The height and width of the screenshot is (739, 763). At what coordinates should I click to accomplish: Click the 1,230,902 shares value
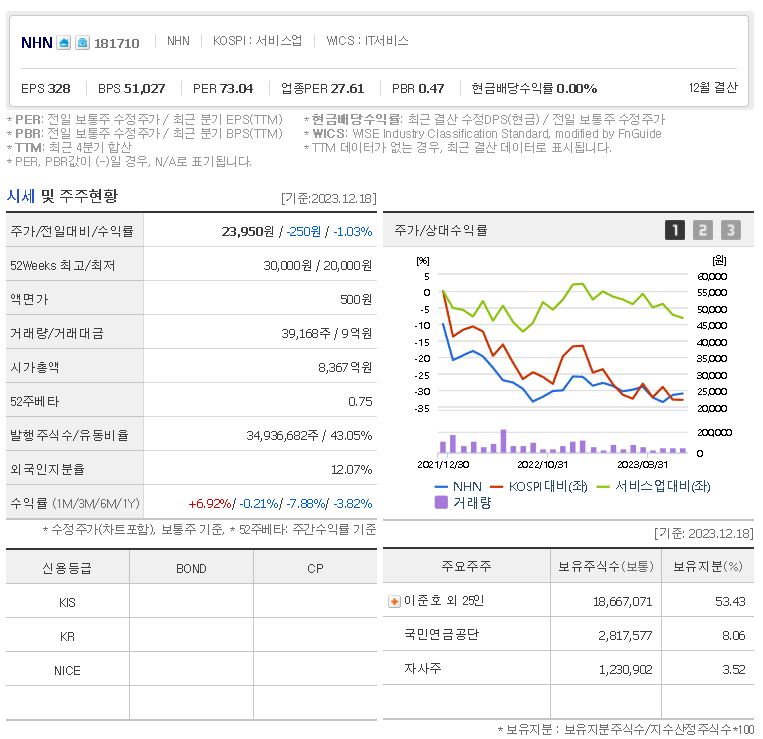625,669
